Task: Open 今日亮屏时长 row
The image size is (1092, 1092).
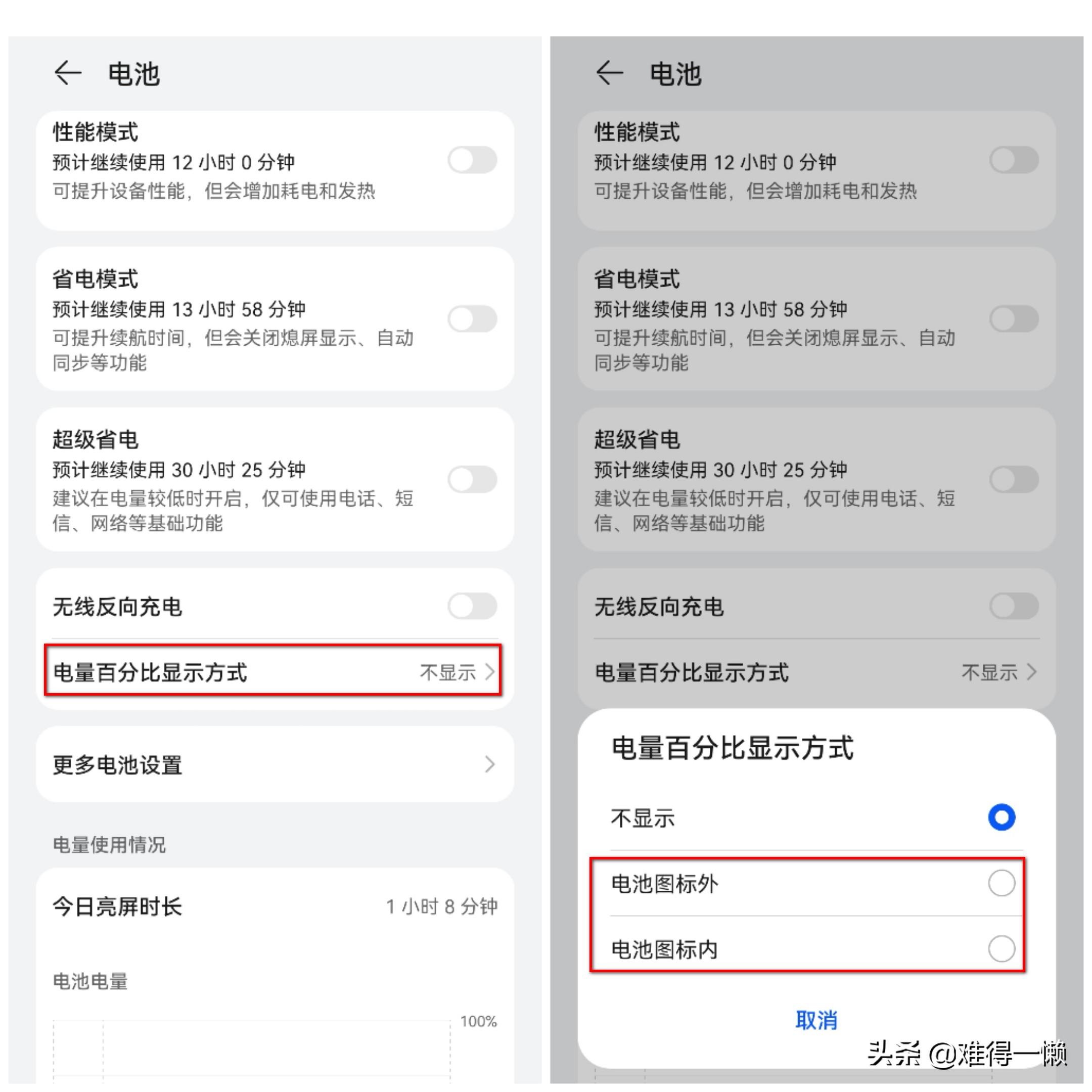Action: click(275, 907)
